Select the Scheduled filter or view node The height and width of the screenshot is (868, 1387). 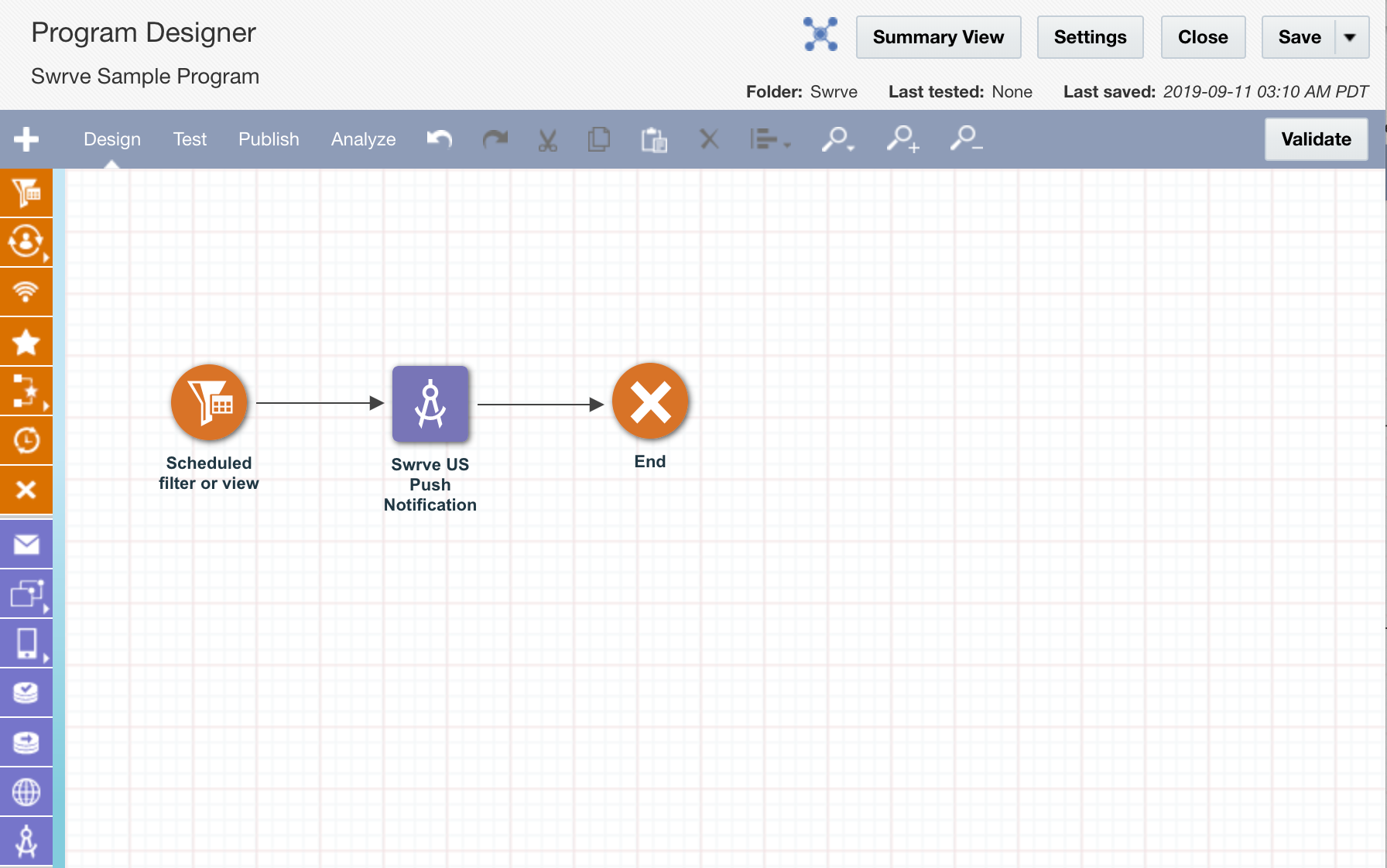tap(209, 402)
